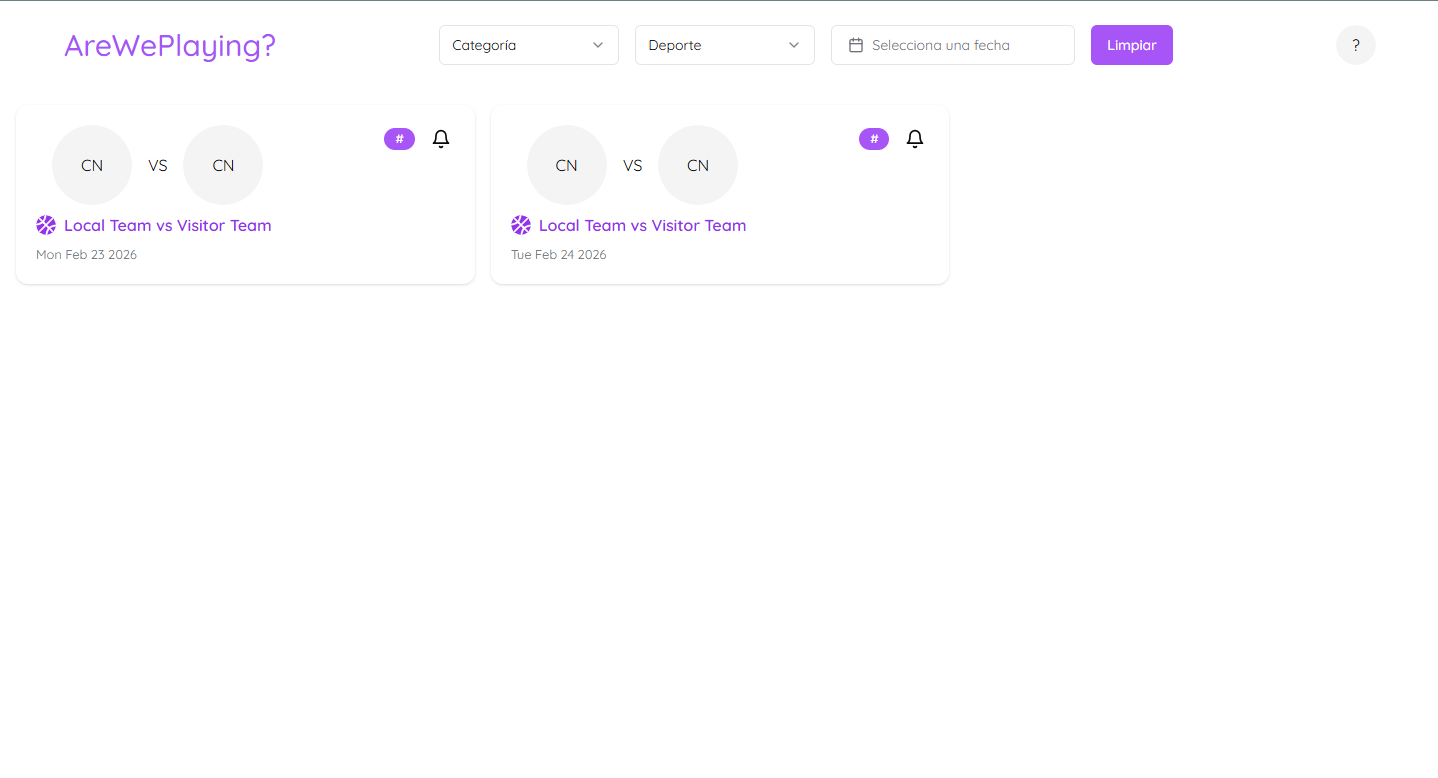Toggle notification bell on Feb 23 match

441,139
